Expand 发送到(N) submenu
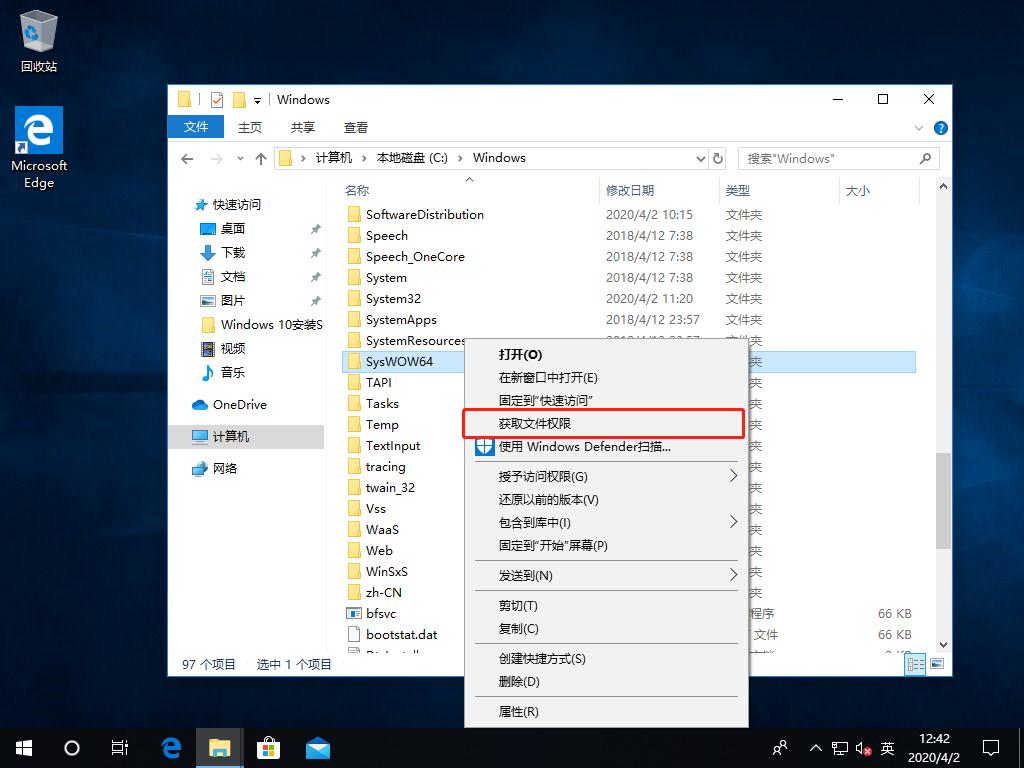The height and width of the screenshot is (768, 1024). 606,575
